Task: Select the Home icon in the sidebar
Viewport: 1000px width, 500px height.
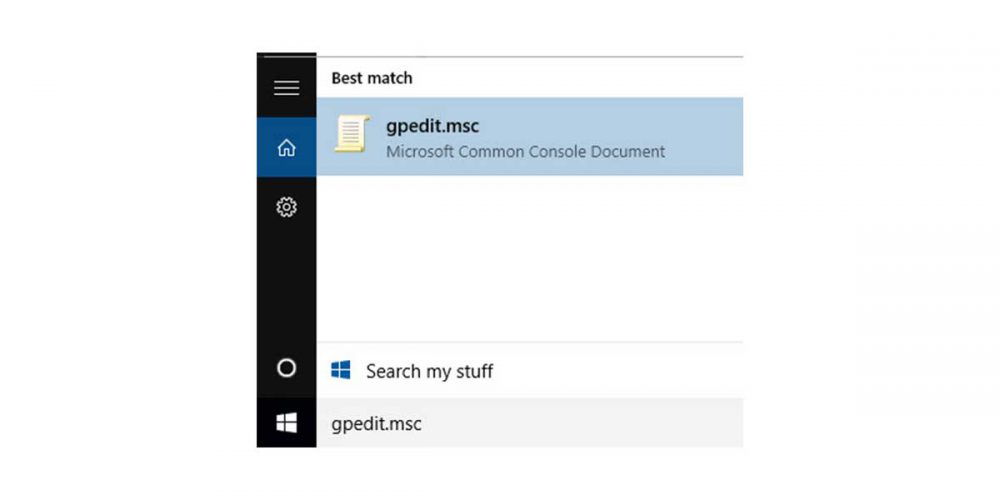Action: (x=286, y=148)
